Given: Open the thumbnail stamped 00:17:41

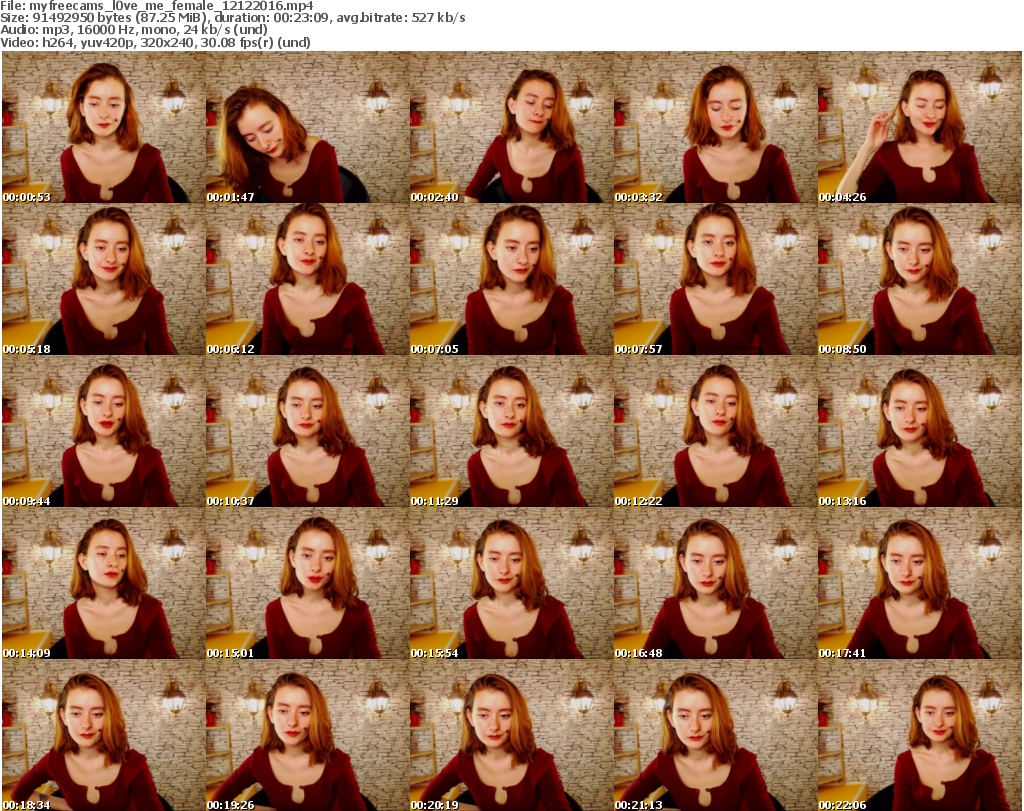Looking at the screenshot, I should pos(920,583).
